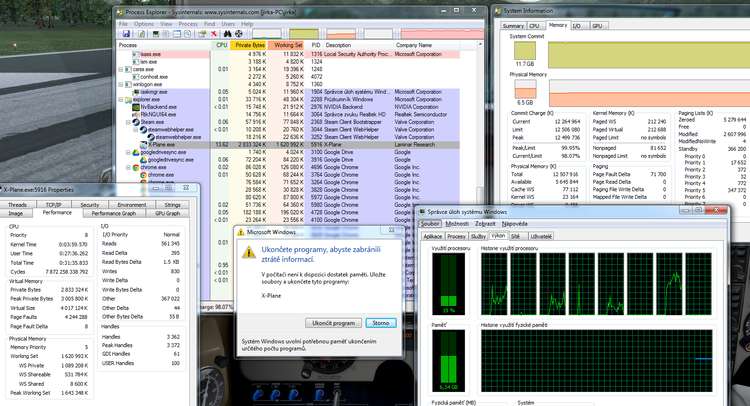Screen dimensions: 750x406
Task: Click the explorer.exe folder icon
Action: coord(128,99)
